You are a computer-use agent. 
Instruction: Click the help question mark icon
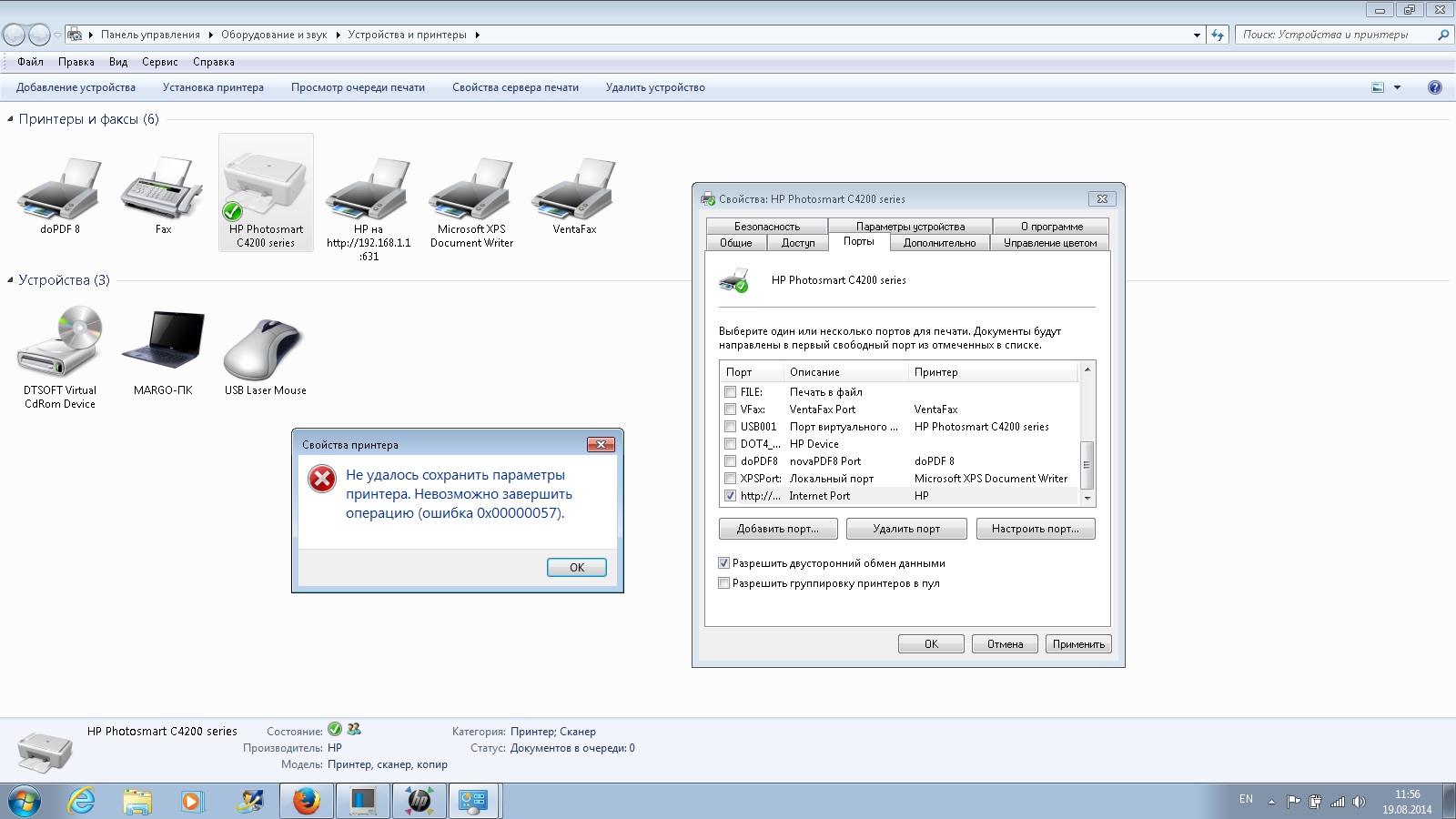(1435, 87)
